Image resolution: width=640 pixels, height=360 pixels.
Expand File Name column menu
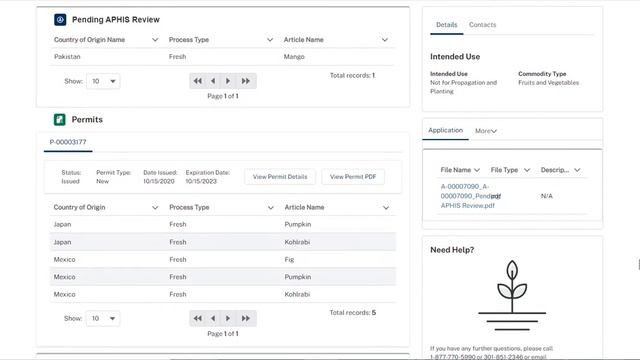pos(477,170)
